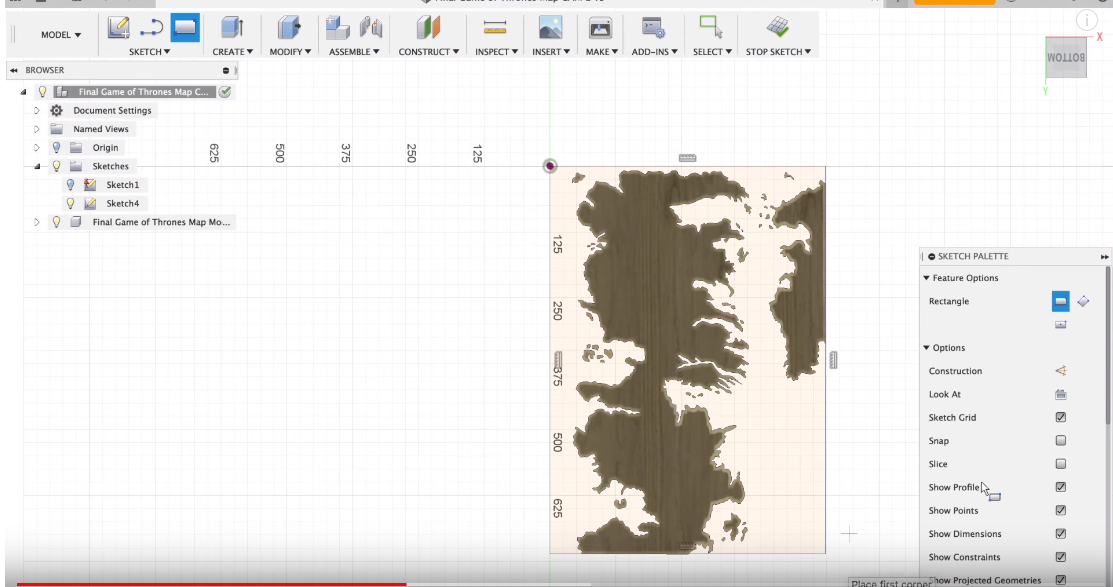Expand the Sketch Palette with double arrows
The image size is (1113, 587).
(1104, 256)
